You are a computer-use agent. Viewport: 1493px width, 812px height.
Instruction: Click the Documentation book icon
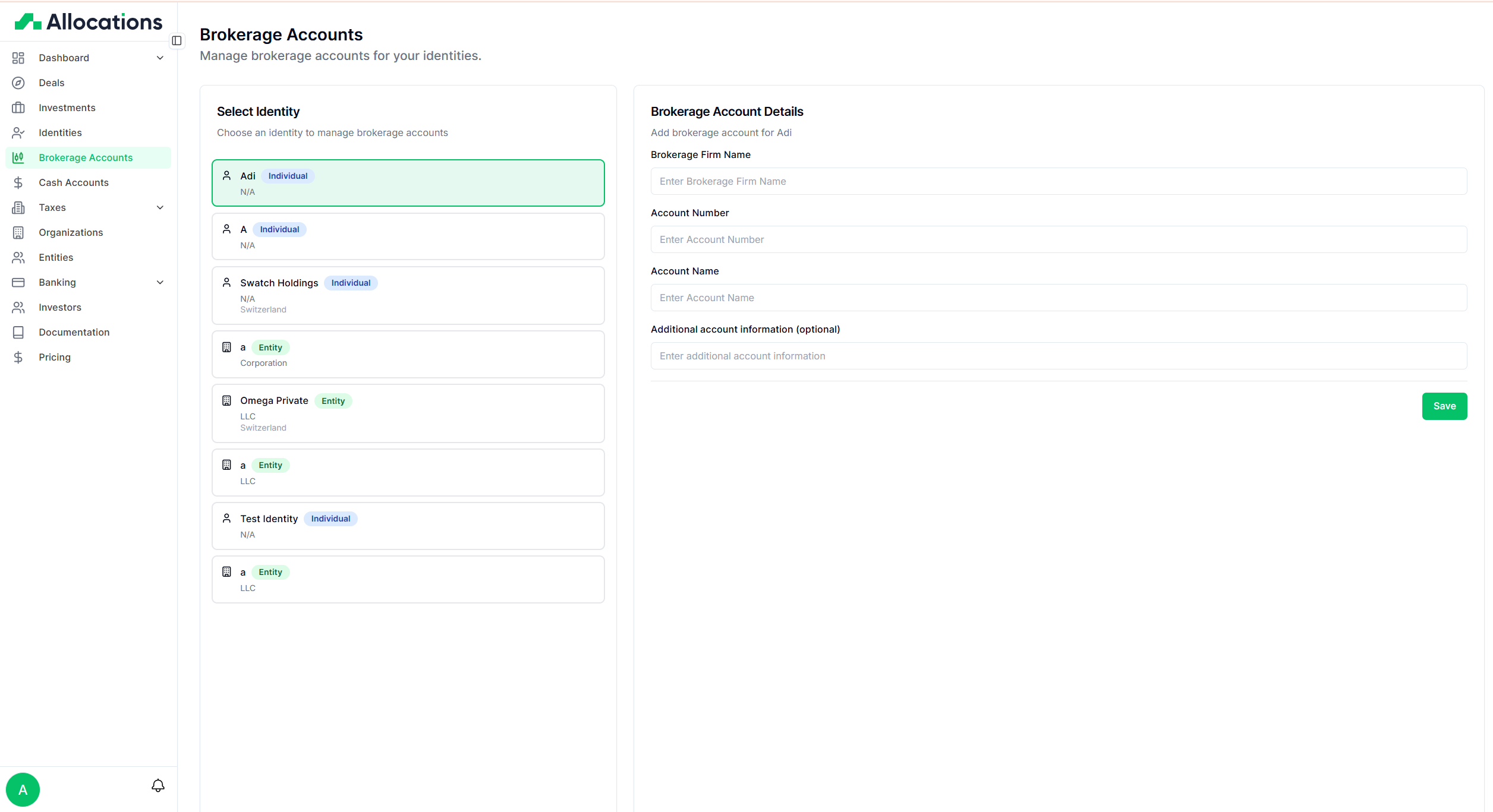pyautogui.click(x=18, y=332)
